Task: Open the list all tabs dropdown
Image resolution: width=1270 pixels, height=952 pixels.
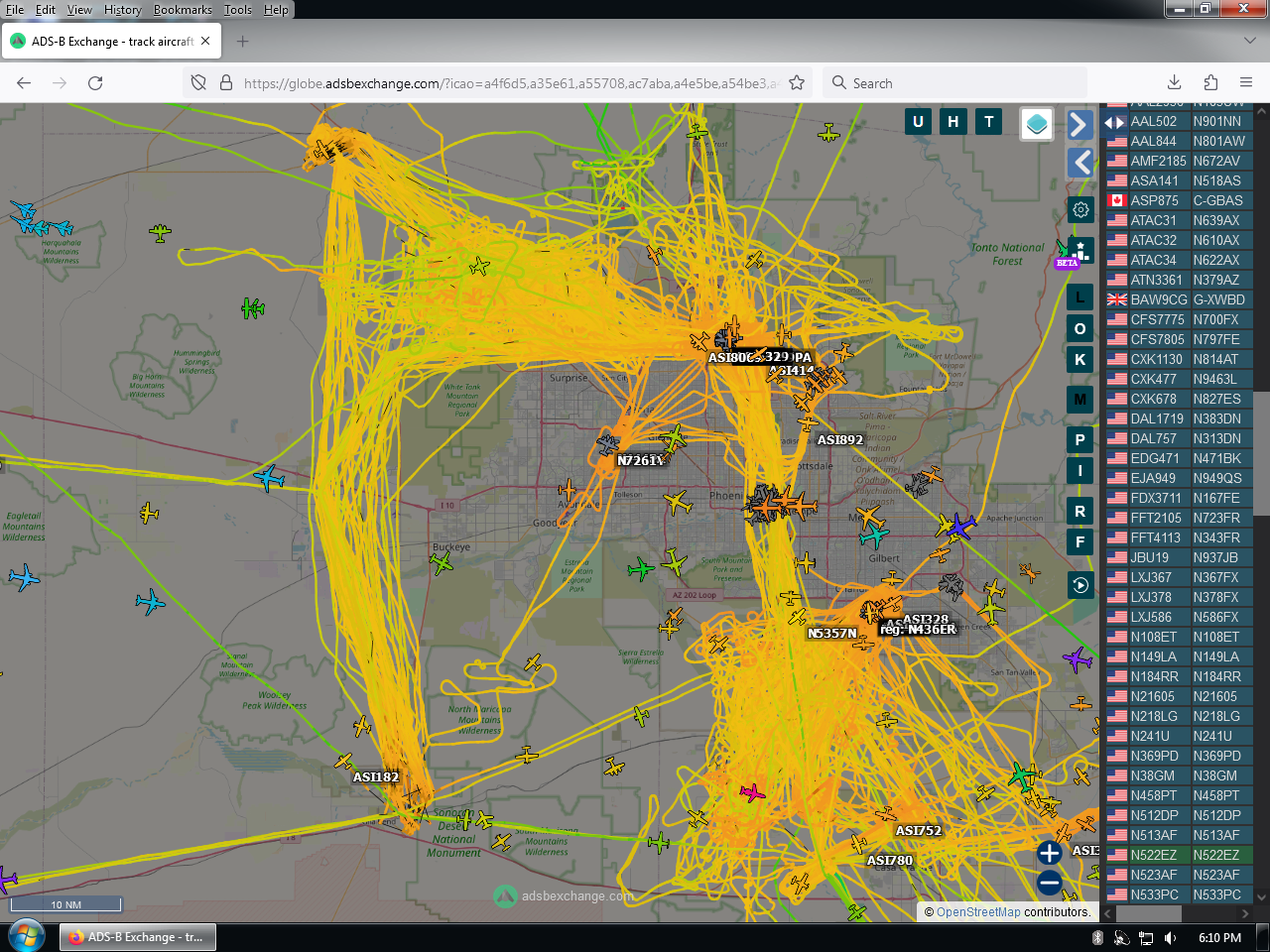Action: pyautogui.click(x=1249, y=41)
